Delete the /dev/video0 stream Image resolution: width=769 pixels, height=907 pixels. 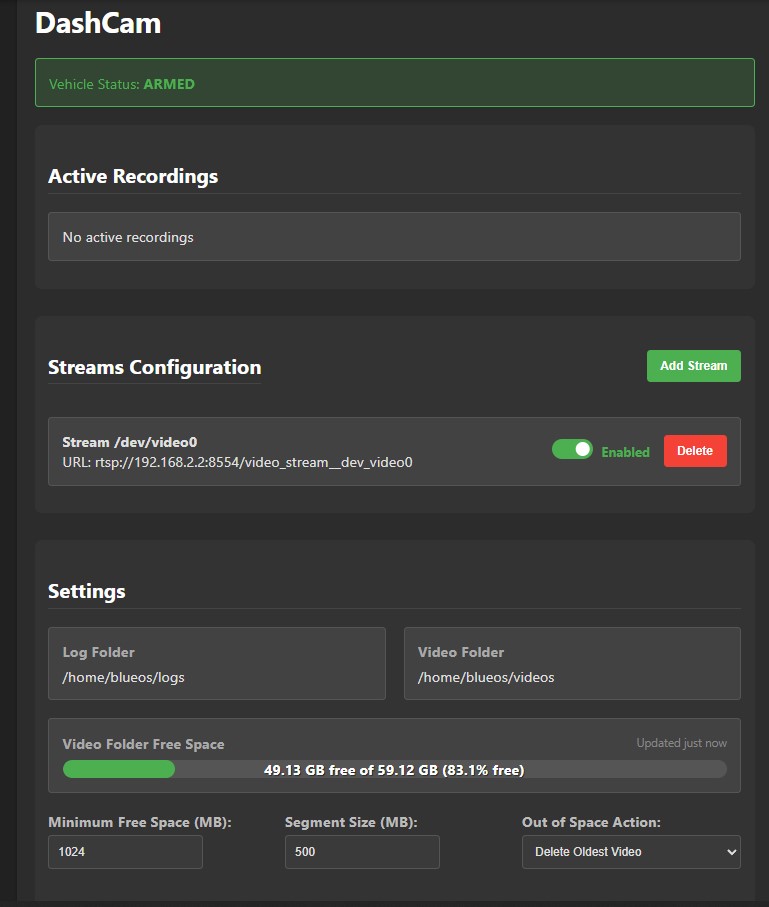tap(695, 451)
